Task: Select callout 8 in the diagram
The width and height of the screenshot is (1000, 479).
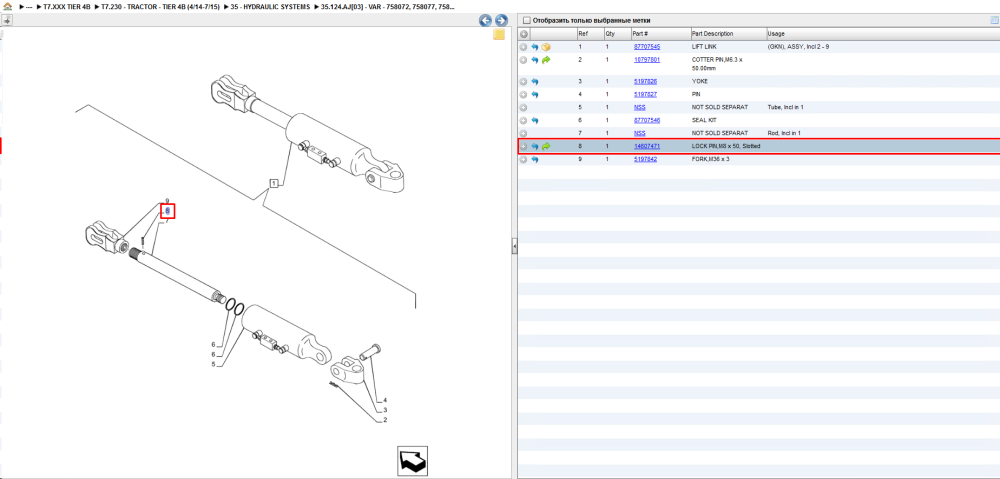Action: [x=167, y=211]
